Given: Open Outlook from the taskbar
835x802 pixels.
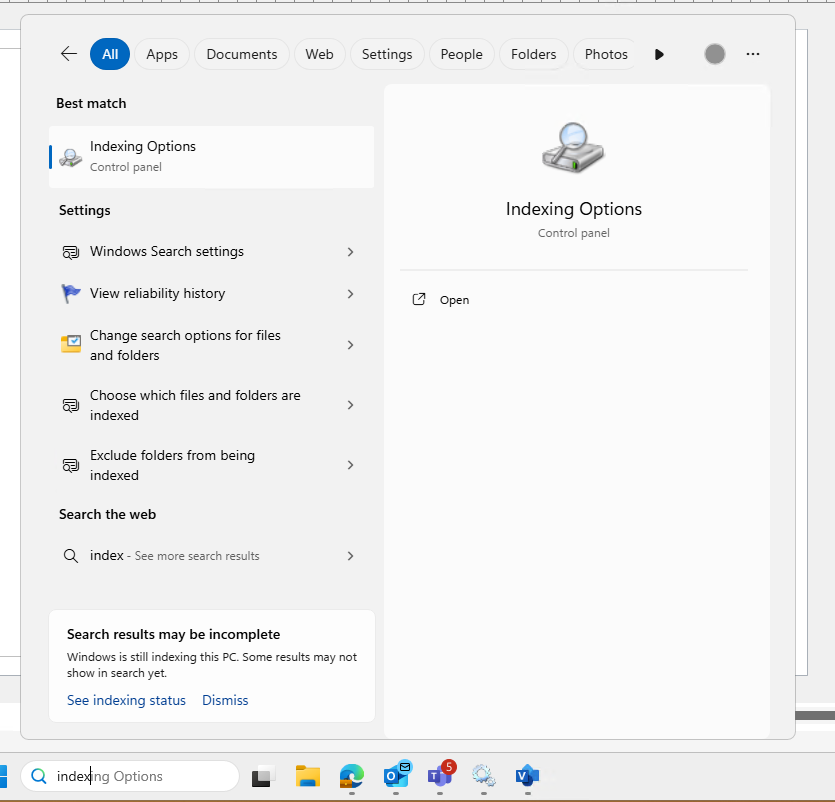Looking at the screenshot, I should point(396,776).
